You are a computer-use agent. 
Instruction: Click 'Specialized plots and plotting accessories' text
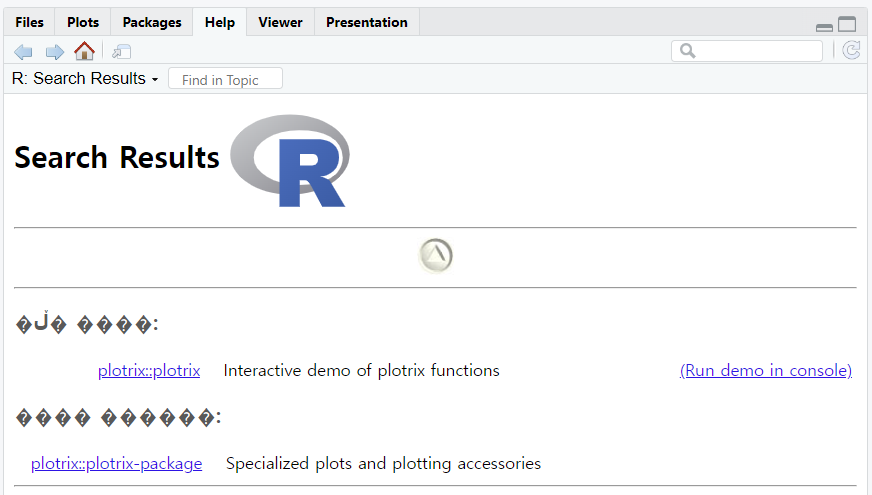coord(383,463)
